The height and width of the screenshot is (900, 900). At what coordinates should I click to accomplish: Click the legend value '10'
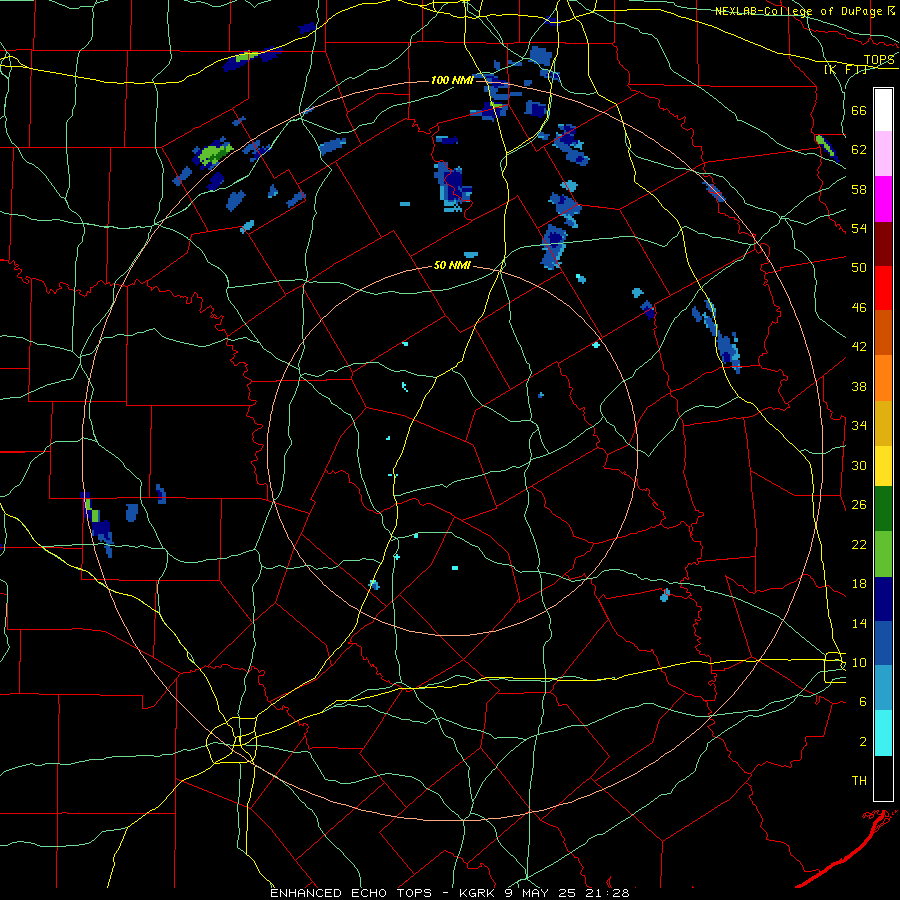pyautogui.click(x=859, y=663)
